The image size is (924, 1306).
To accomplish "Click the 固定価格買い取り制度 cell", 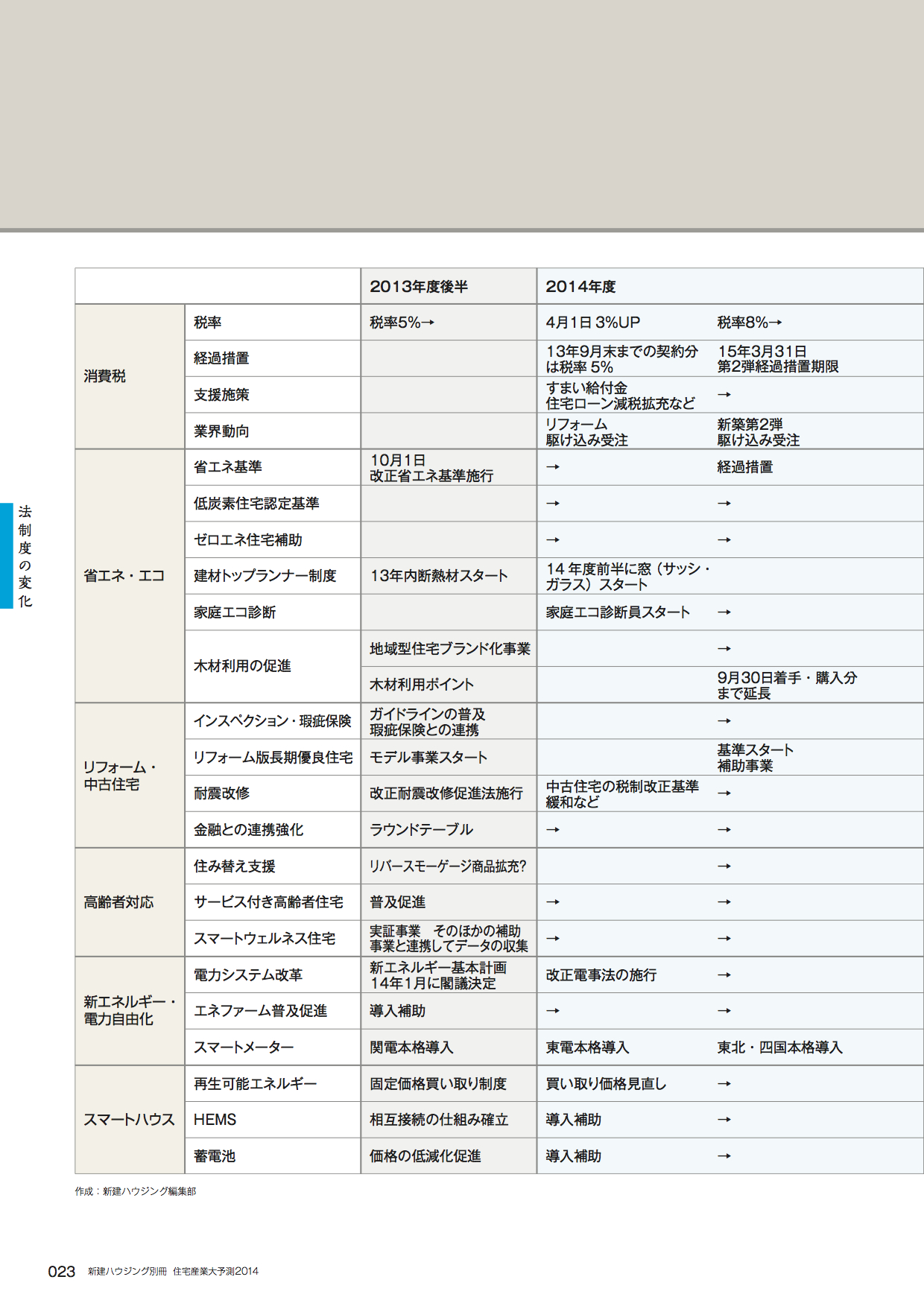I will tap(438, 1084).
